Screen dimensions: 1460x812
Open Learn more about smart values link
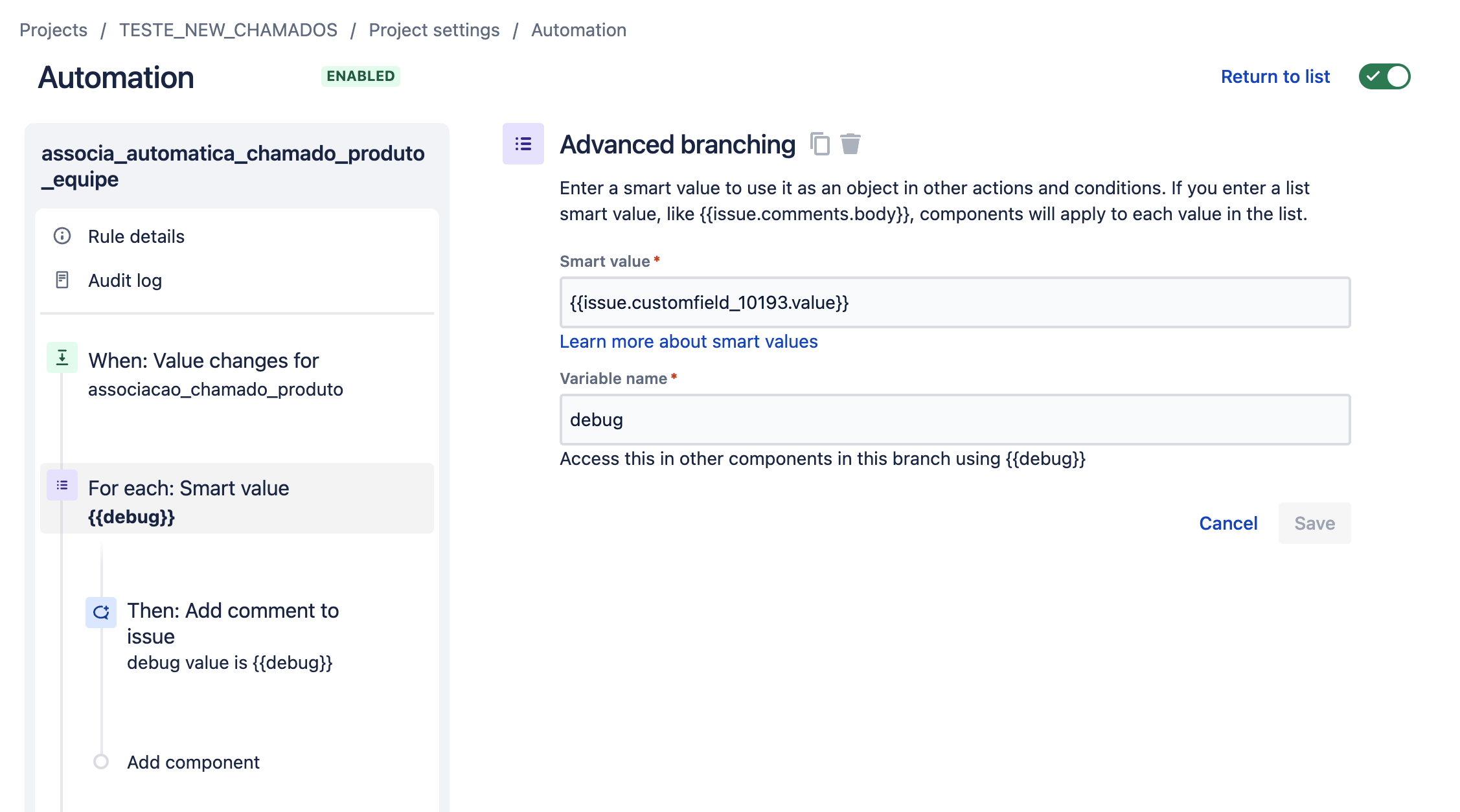pos(689,341)
